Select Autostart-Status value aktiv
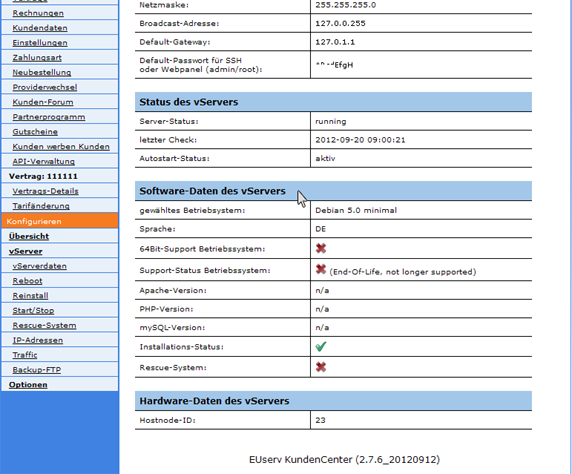 (325, 158)
